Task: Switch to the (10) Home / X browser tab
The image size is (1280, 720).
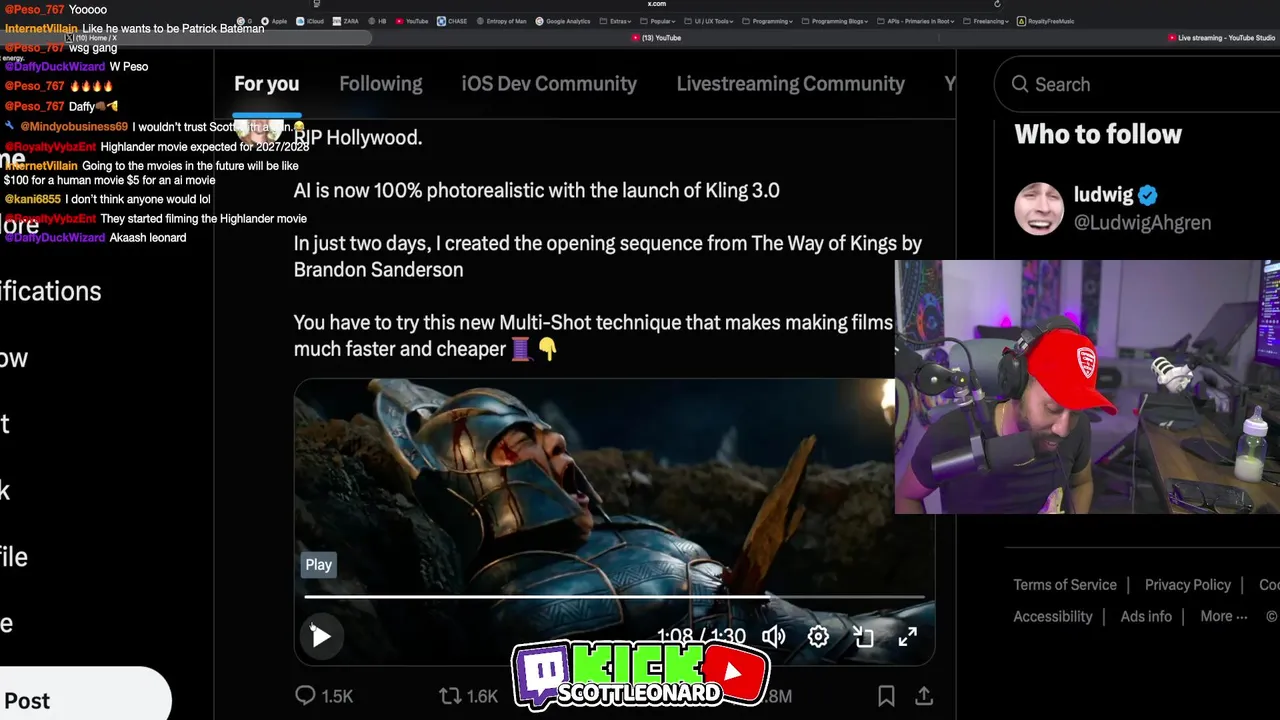Action: click(x=91, y=38)
